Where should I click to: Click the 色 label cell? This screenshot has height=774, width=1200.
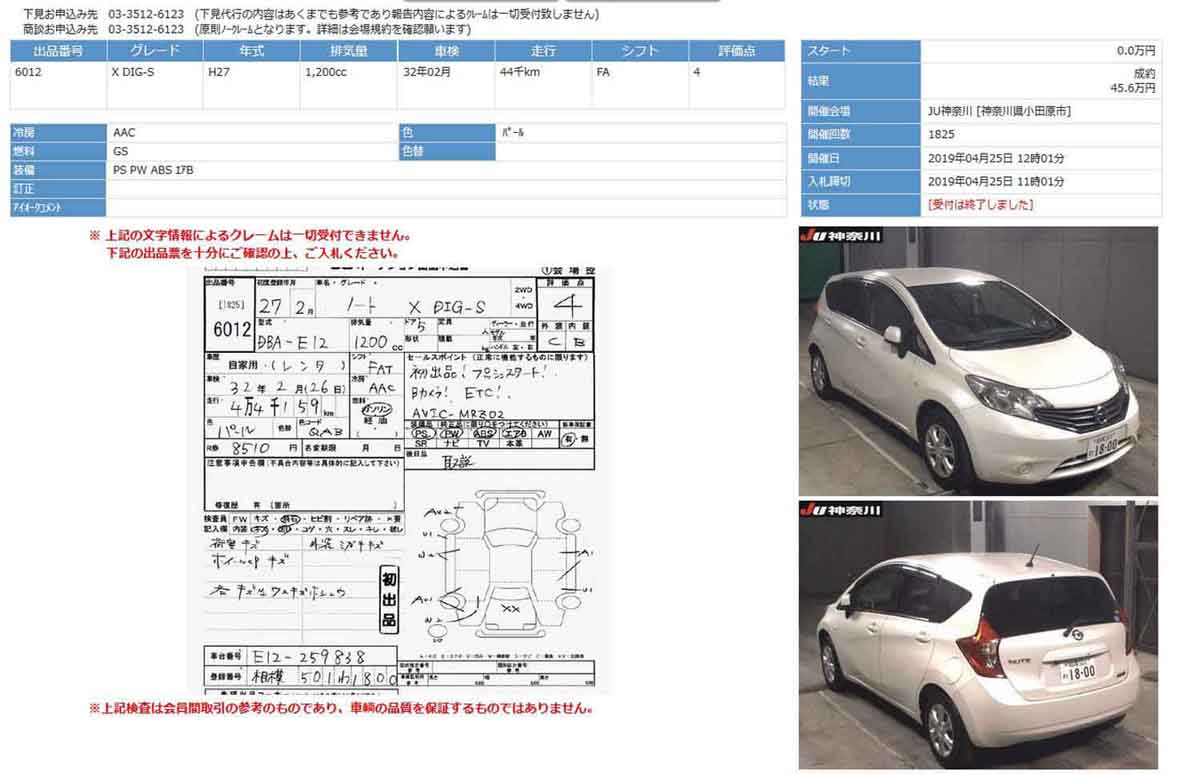coord(447,132)
